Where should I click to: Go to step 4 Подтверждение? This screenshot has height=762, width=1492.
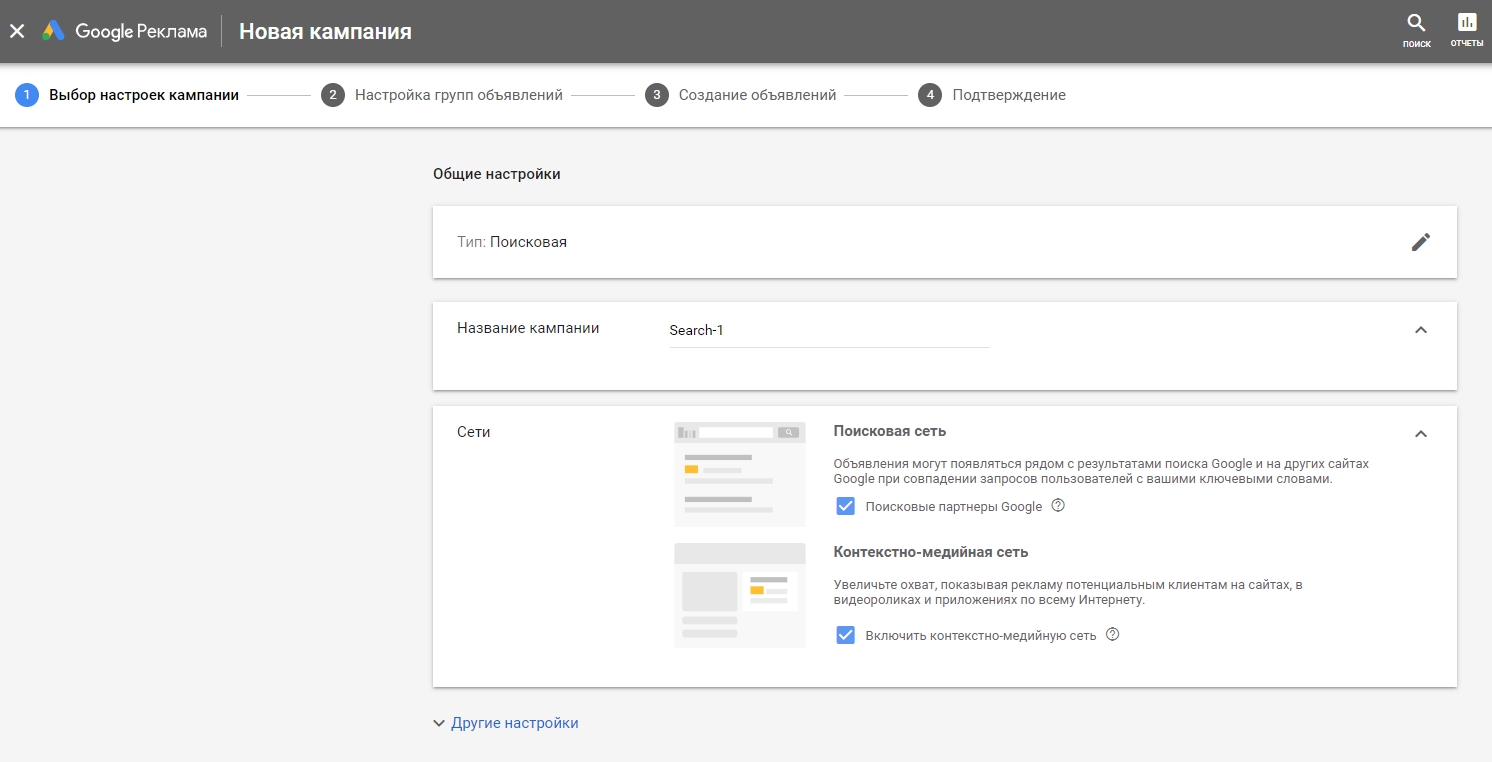click(992, 95)
